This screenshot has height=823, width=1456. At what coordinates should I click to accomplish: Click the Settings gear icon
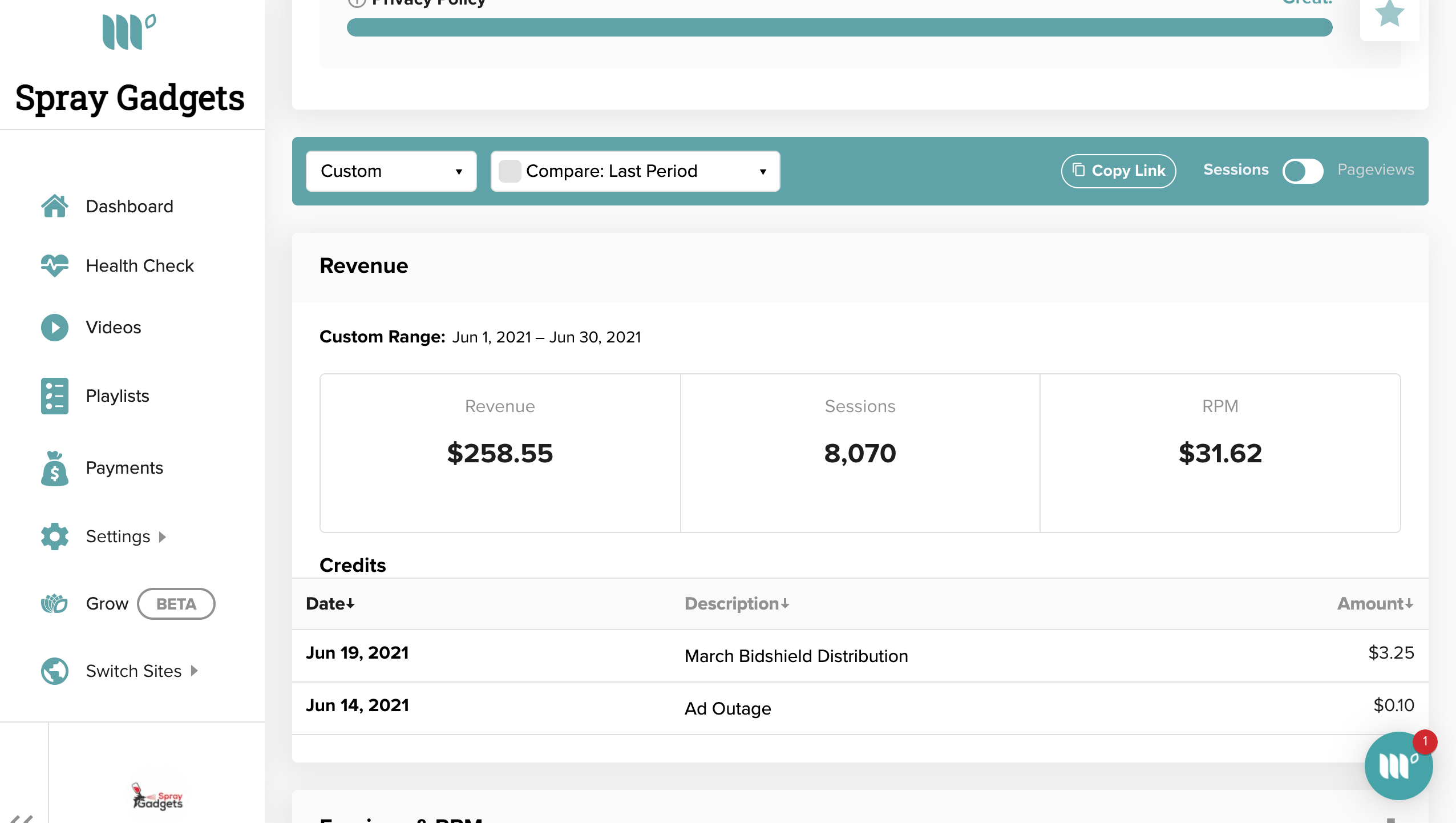click(x=54, y=536)
